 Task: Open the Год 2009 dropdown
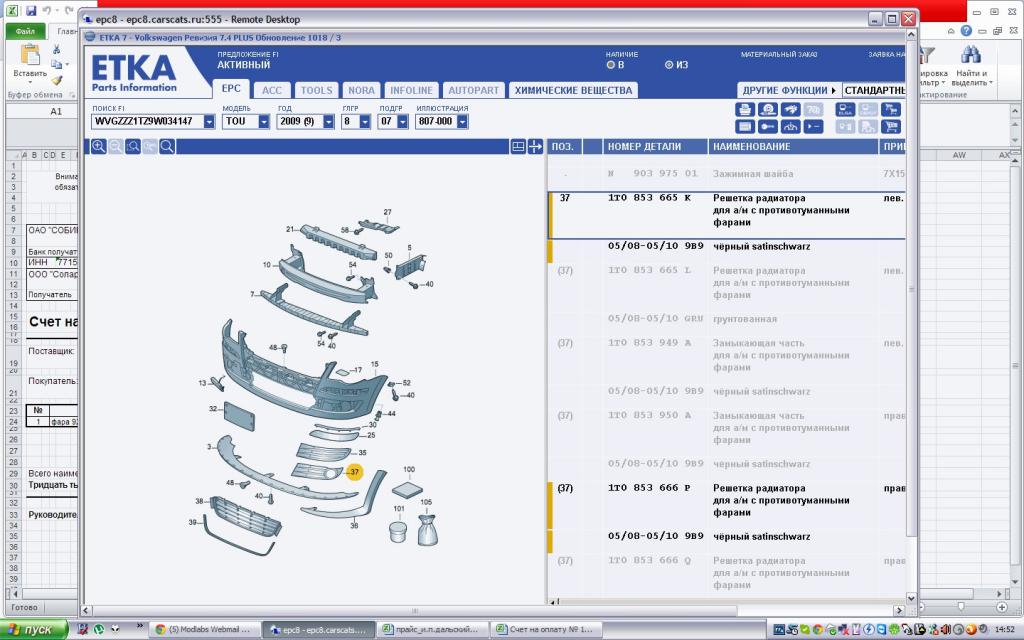pyautogui.click(x=328, y=121)
